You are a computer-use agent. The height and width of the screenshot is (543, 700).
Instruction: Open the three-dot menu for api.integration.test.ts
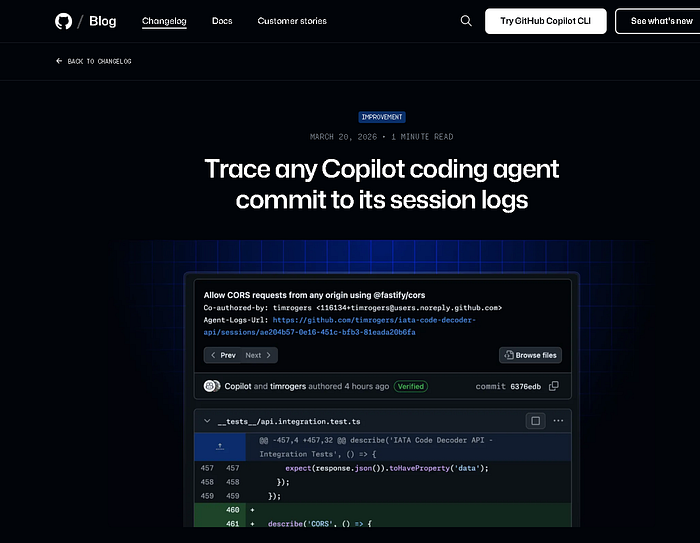558,421
